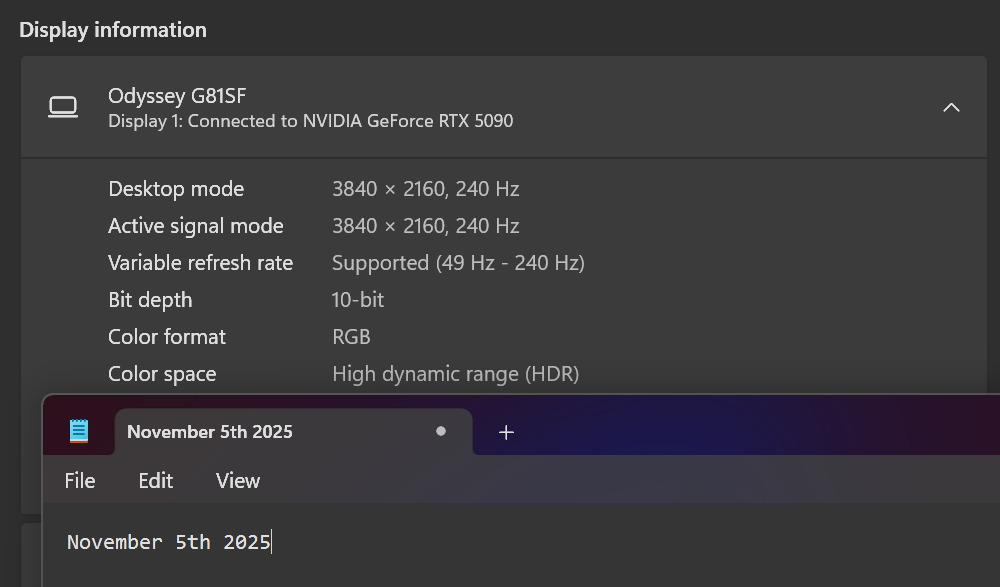Click unsaved-changes dot on November 5th 2025 tab

click(441, 431)
